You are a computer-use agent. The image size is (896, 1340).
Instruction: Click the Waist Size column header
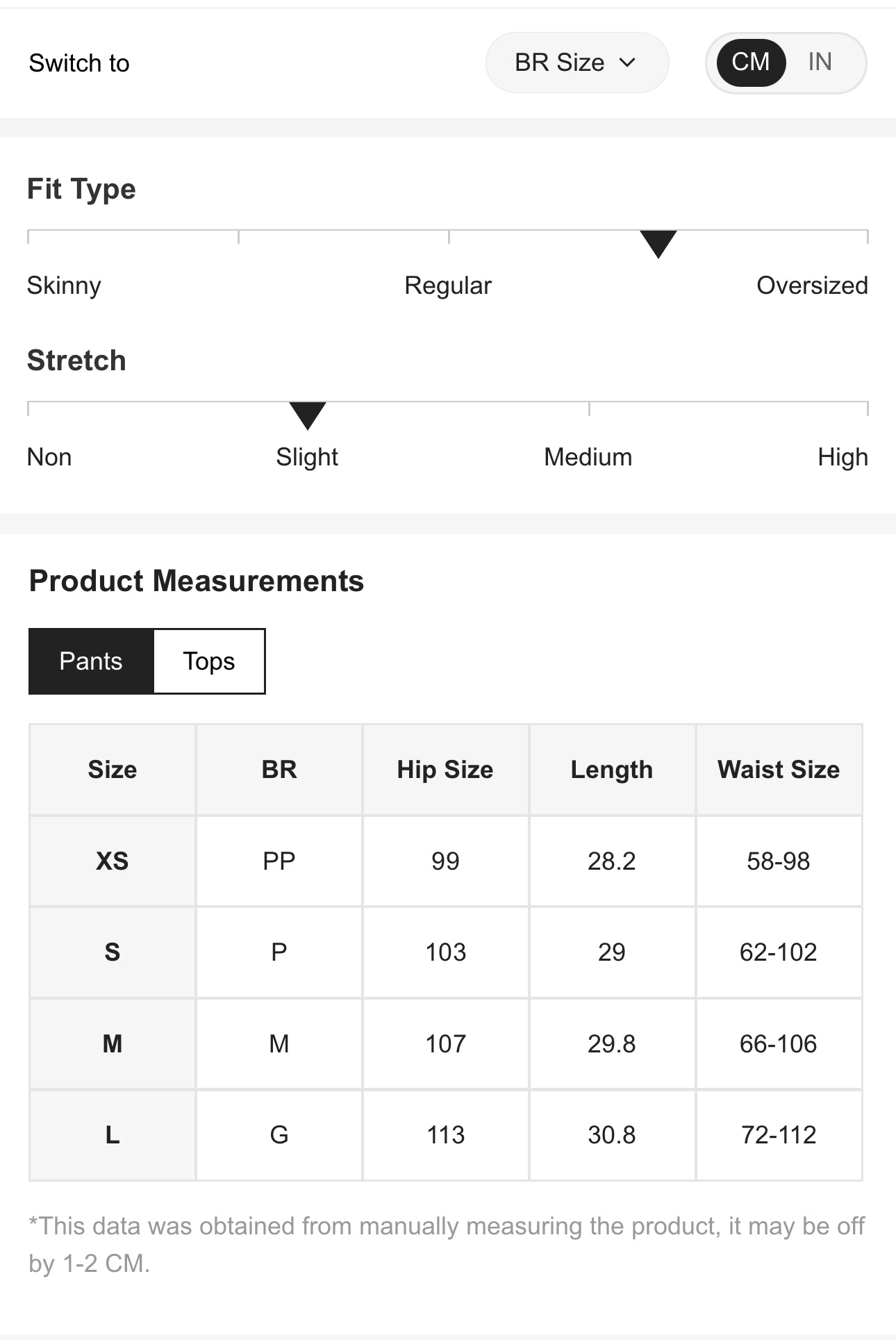[779, 770]
